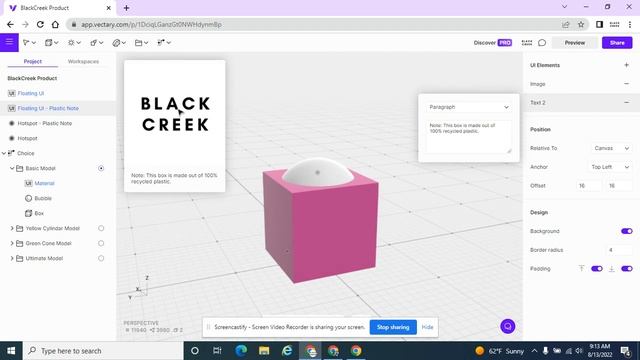The width and height of the screenshot is (640, 360).
Task: Click the Discover PRO link
Action: 492,42
